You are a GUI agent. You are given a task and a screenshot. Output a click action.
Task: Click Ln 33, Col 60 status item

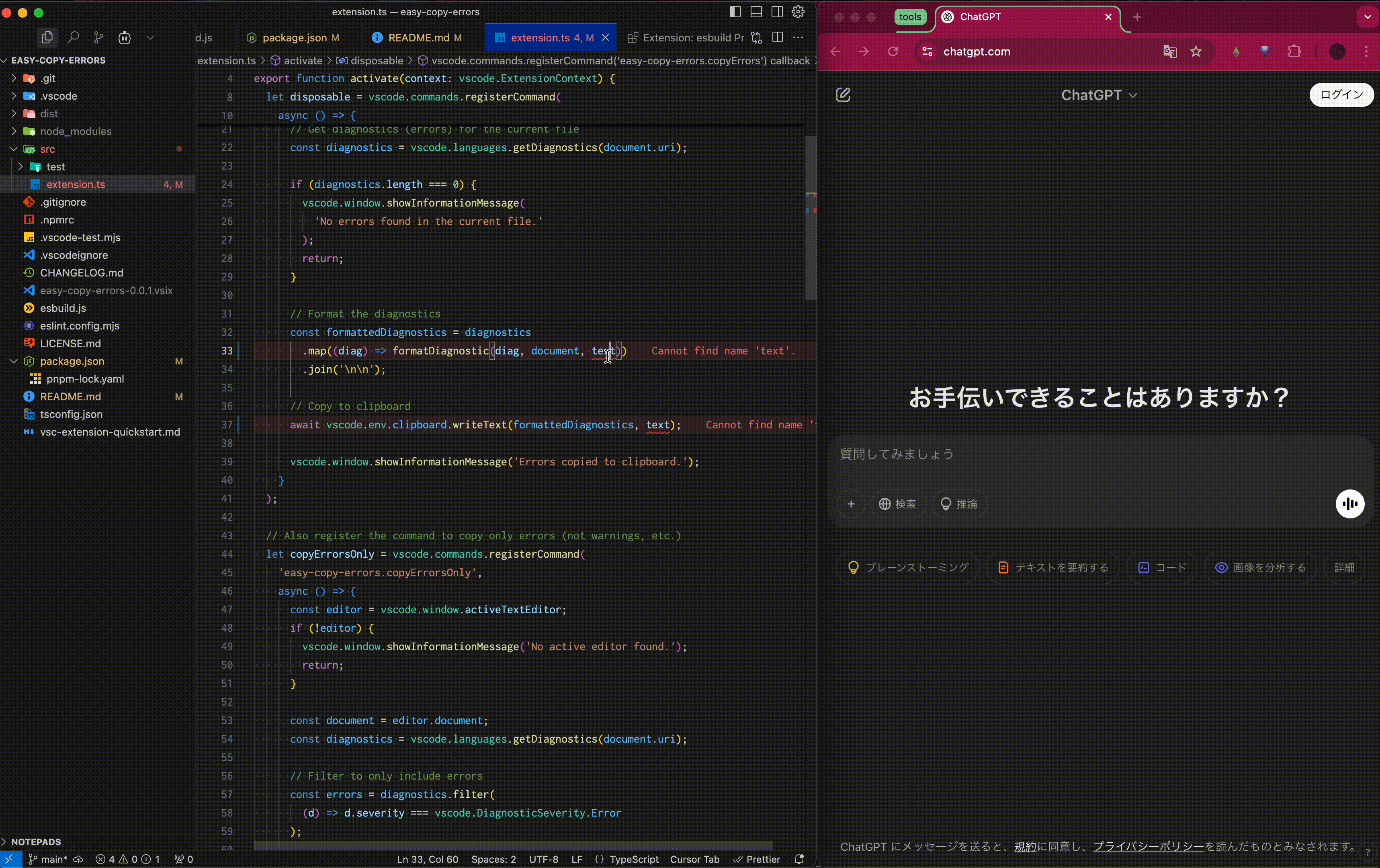(428, 859)
